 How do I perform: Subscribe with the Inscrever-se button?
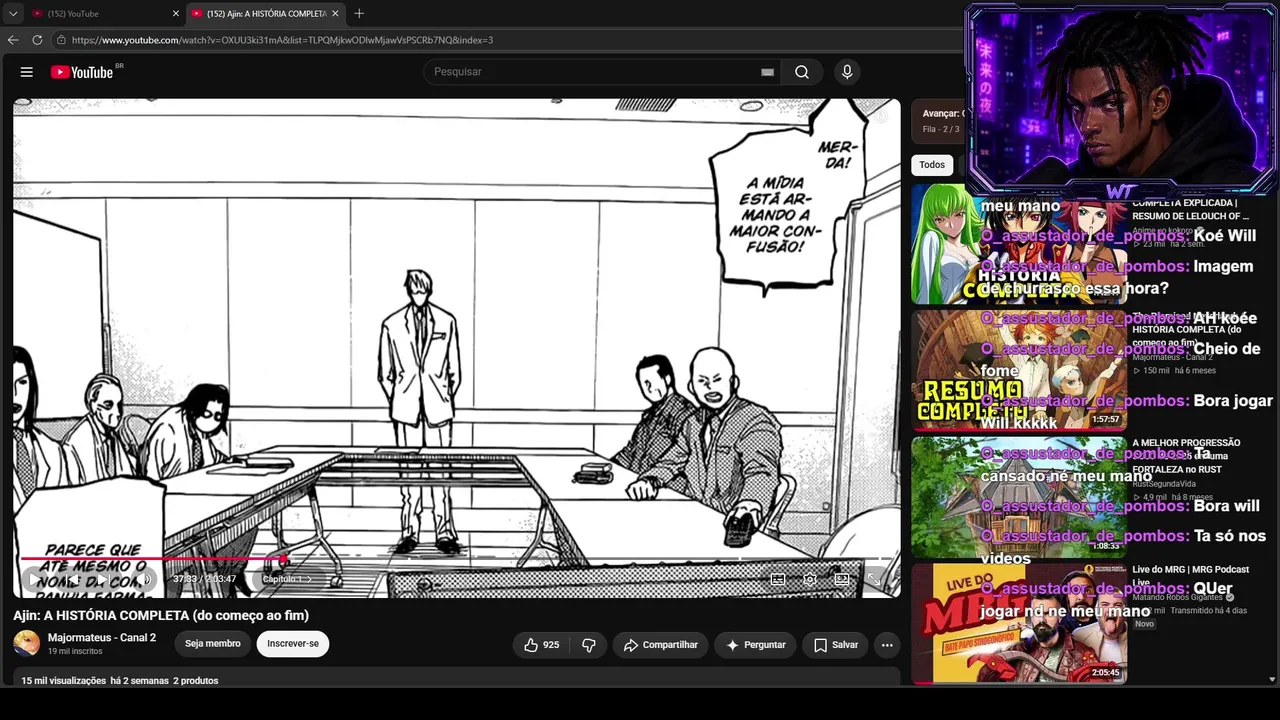[x=293, y=644]
